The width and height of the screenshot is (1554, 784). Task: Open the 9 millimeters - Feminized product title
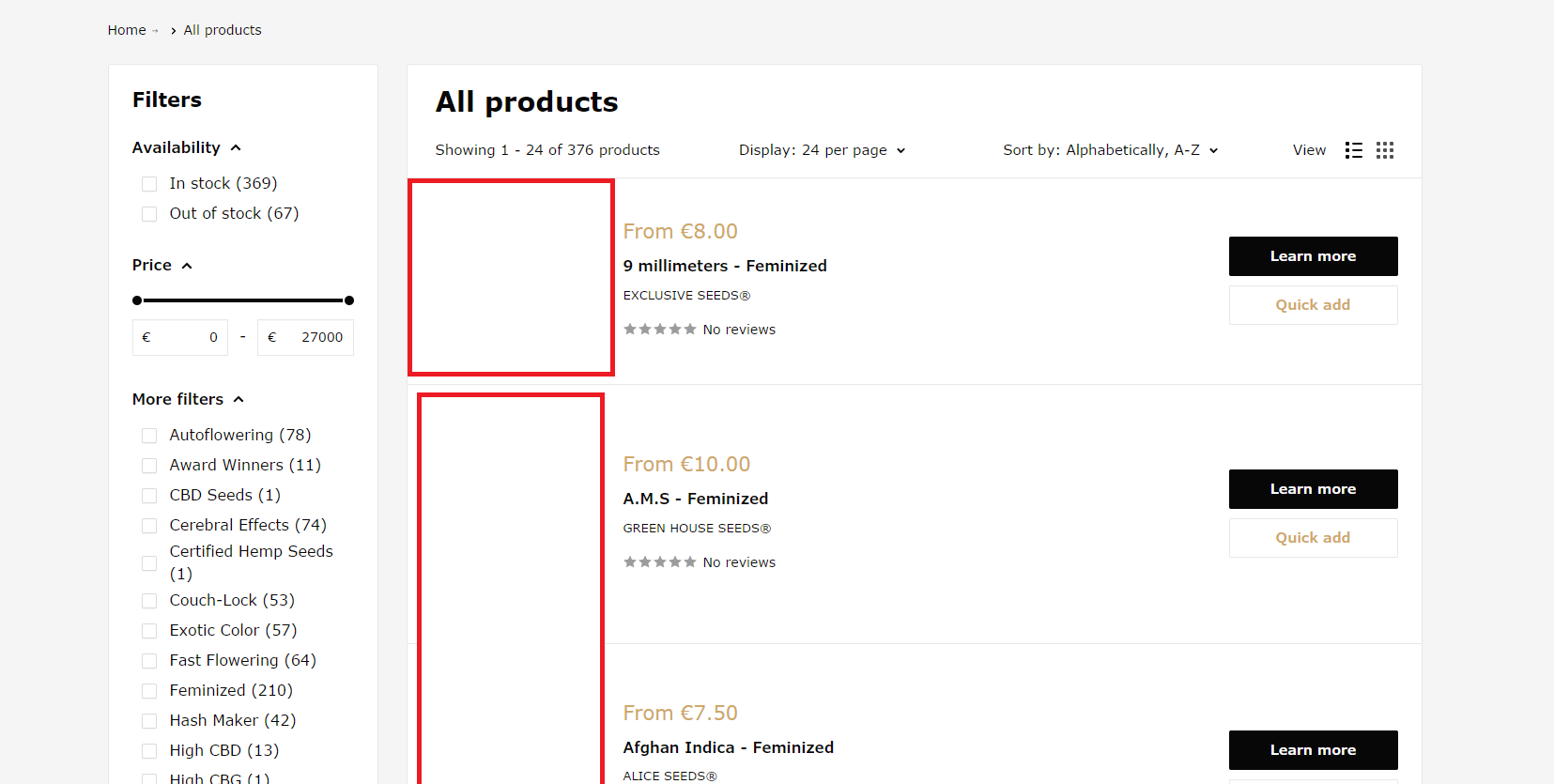725,266
